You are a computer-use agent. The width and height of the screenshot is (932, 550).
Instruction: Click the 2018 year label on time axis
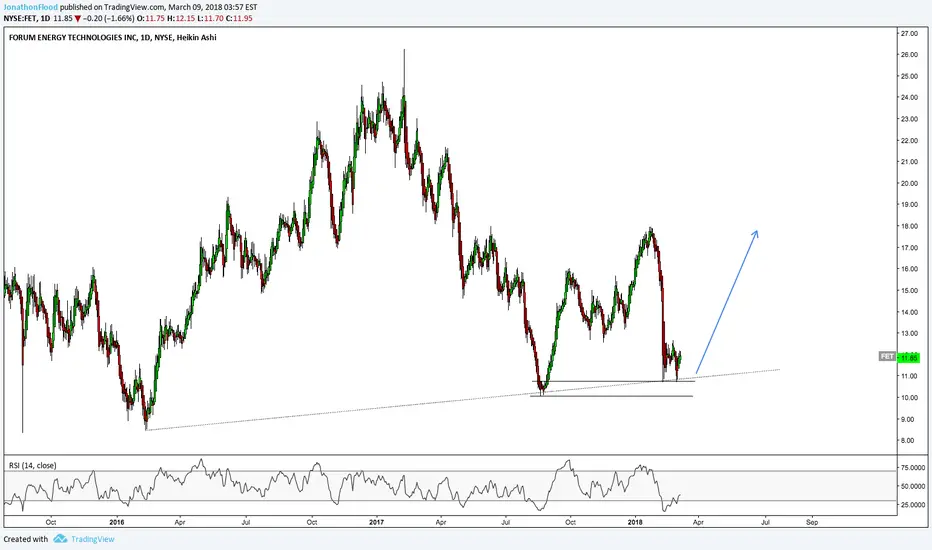tap(635, 523)
